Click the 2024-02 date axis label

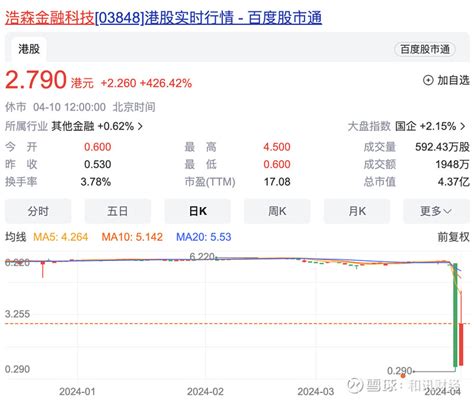click(x=205, y=391)
